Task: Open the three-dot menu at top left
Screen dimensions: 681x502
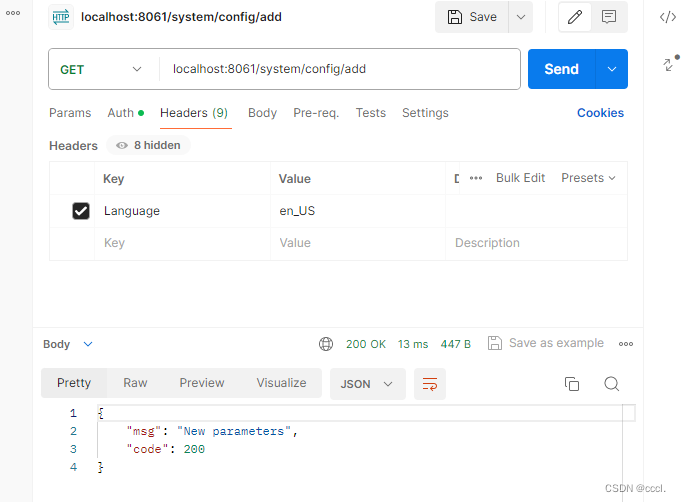Action: [13, 13]
